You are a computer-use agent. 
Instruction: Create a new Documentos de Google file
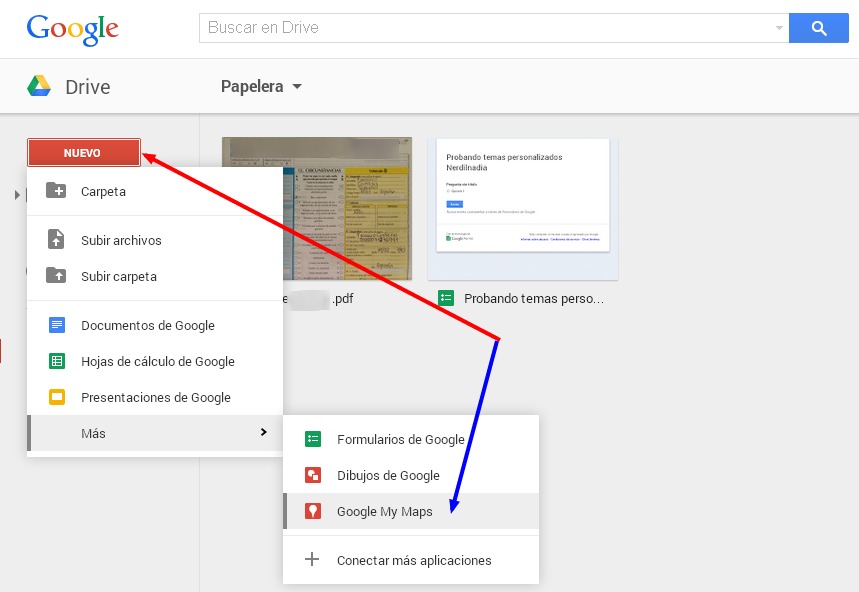pos(155,325)
